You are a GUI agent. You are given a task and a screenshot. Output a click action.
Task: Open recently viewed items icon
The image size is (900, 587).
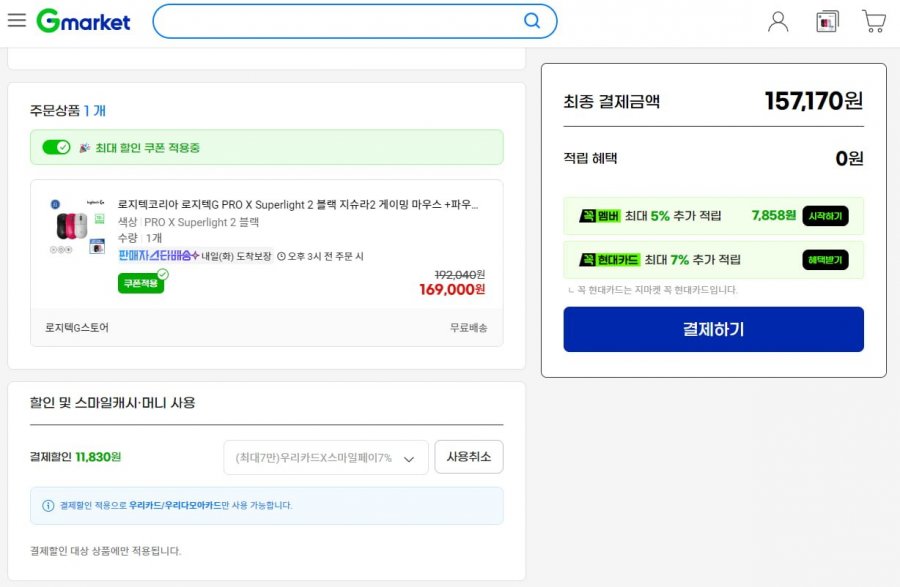(827, 22)
